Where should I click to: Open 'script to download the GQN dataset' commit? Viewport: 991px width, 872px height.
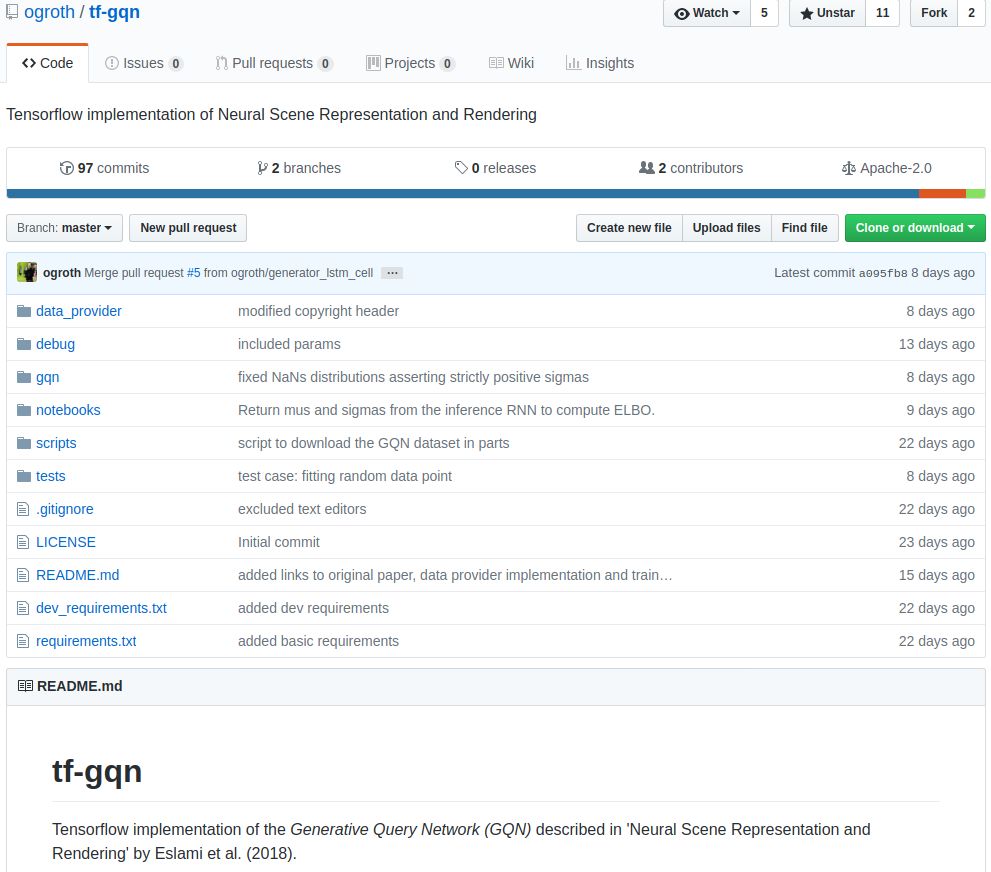pyautogui.click(x=374, y=443)
